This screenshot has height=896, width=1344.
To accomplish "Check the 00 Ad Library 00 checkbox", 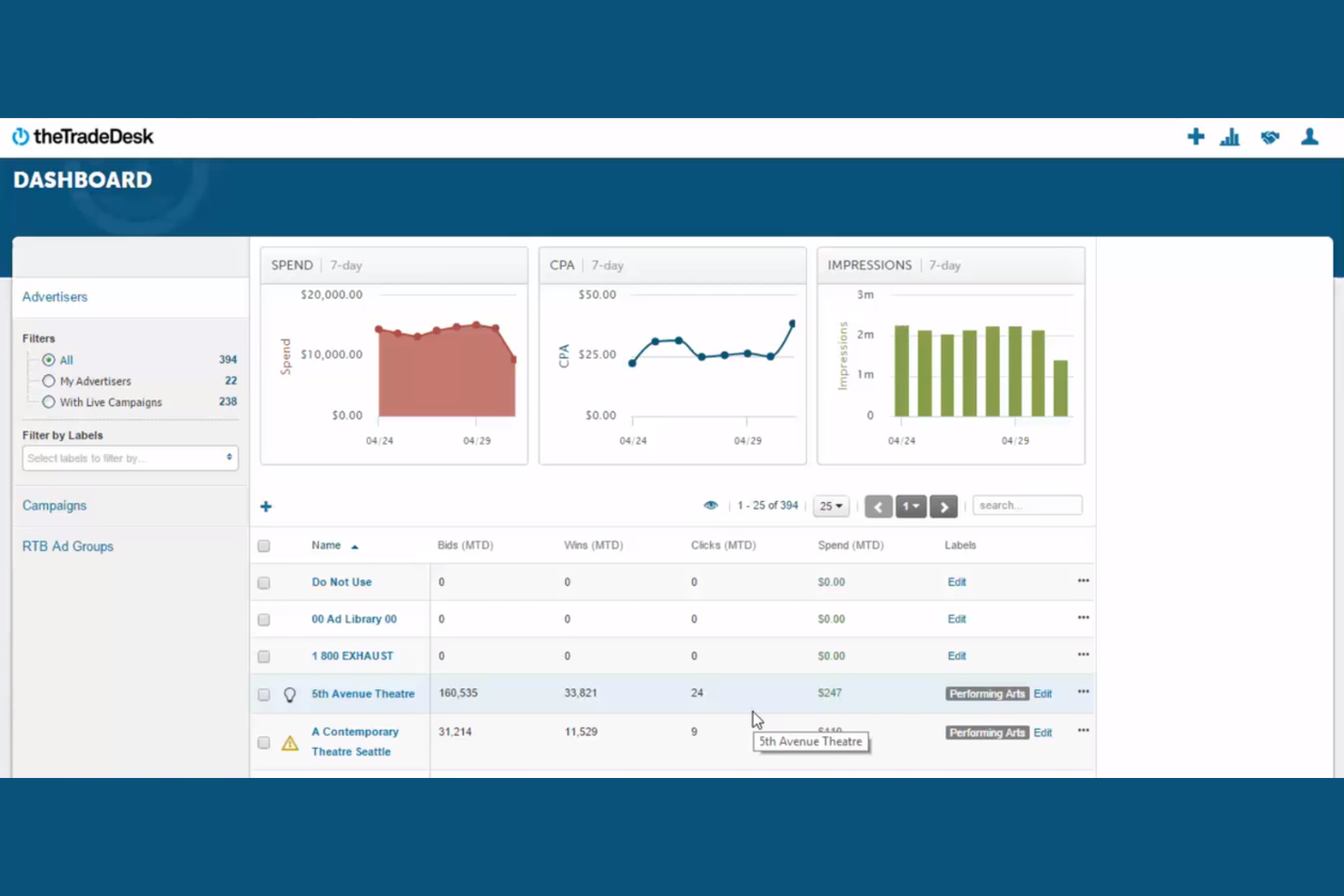I will pyautogui.click(x=263, y=620).
